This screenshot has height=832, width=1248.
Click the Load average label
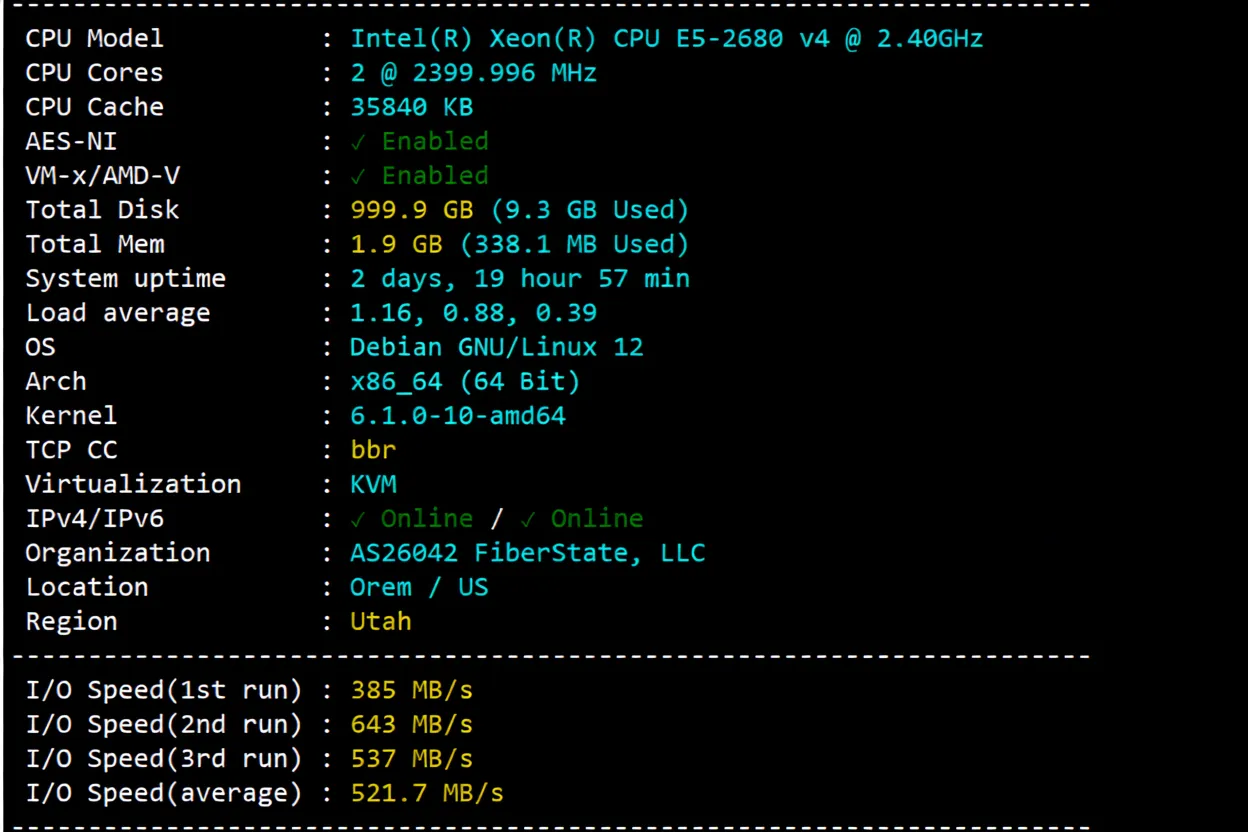tap(117, 313)
